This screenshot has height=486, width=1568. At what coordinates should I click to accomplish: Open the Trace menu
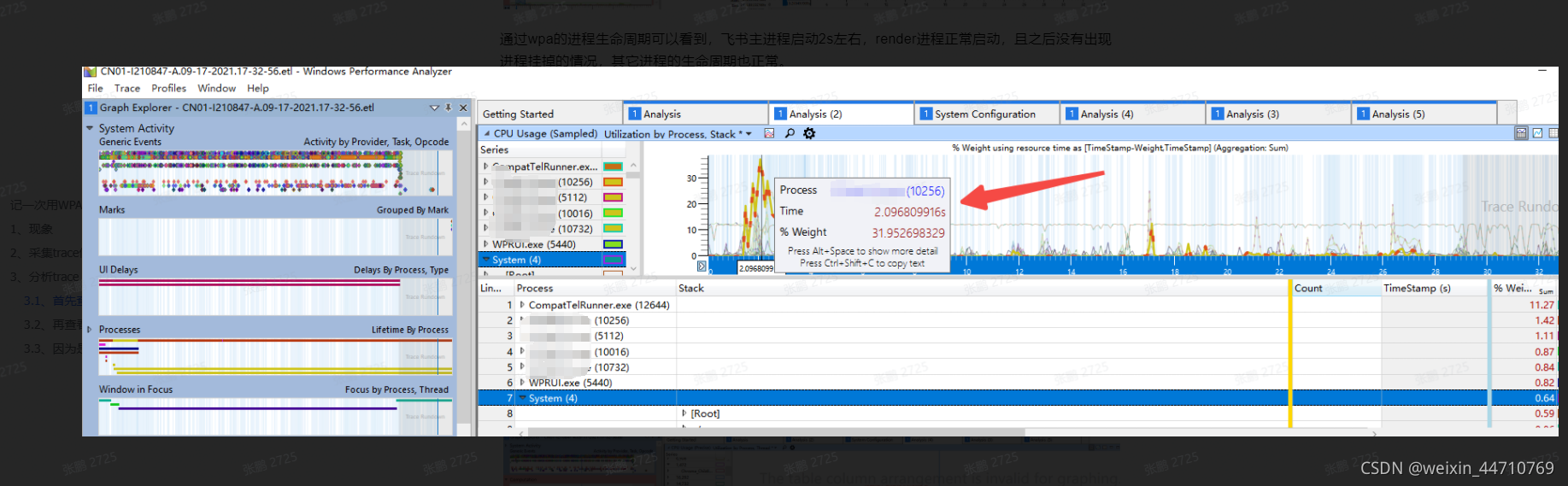click(127, 88)
